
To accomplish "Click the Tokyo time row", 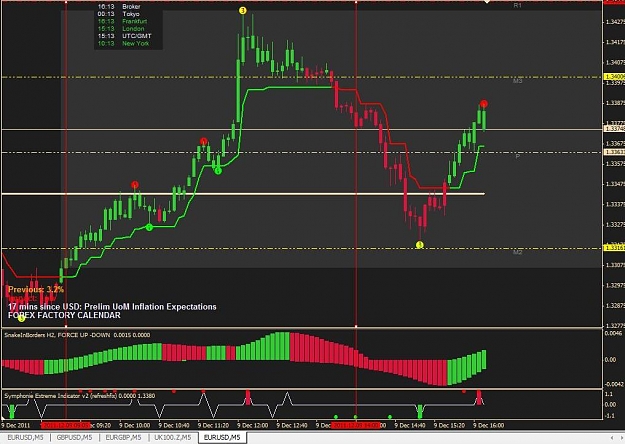I will click(x=119, y=14).
